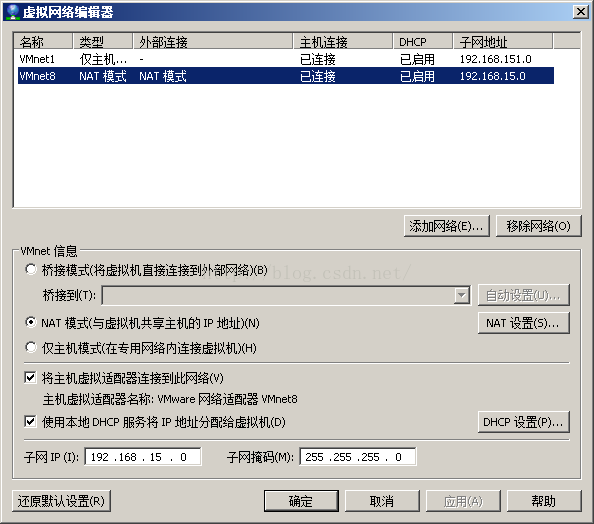
Task: Open NAT 设置(S)... dialog
Action: point(524,323)
